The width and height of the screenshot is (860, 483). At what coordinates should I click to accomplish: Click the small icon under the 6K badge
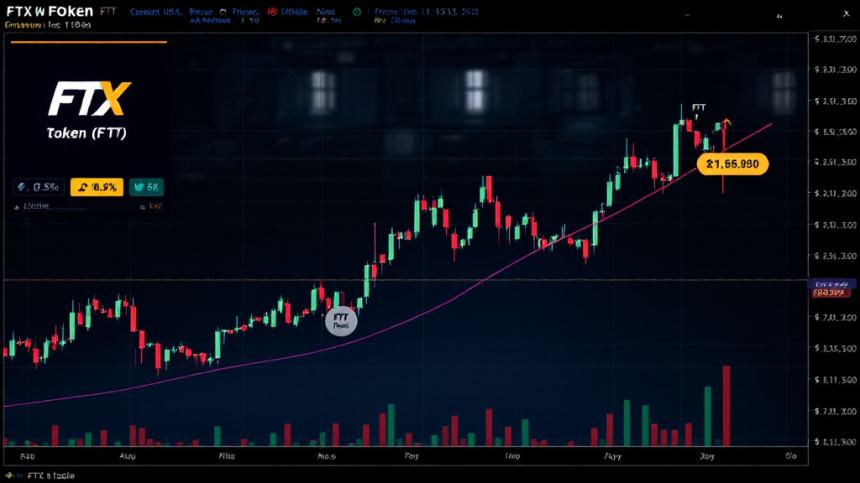pyautogui.click(x=143, y=207)
